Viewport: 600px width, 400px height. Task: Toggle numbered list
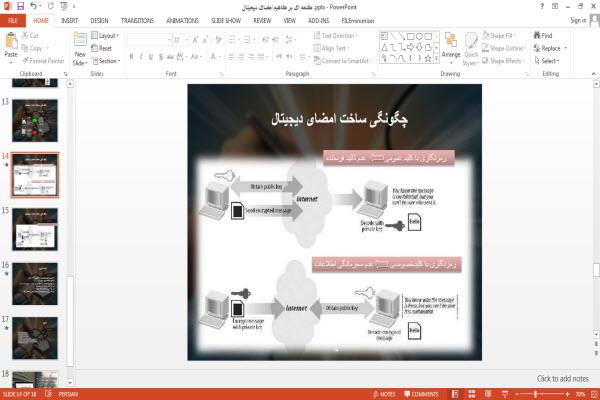pyautogui.click(x=248, y=40)
